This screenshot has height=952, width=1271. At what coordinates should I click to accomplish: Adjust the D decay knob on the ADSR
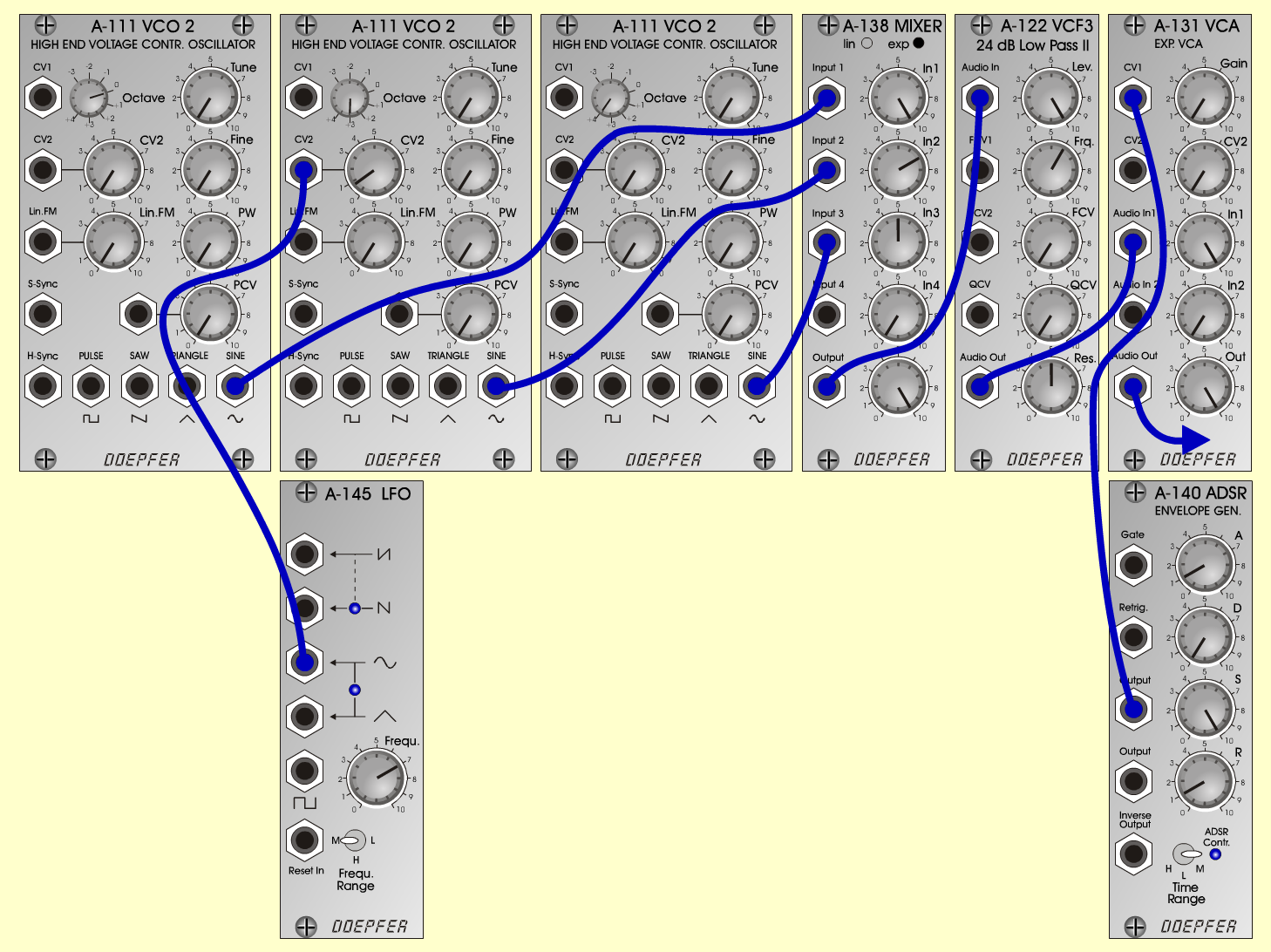click(1205, 637)
